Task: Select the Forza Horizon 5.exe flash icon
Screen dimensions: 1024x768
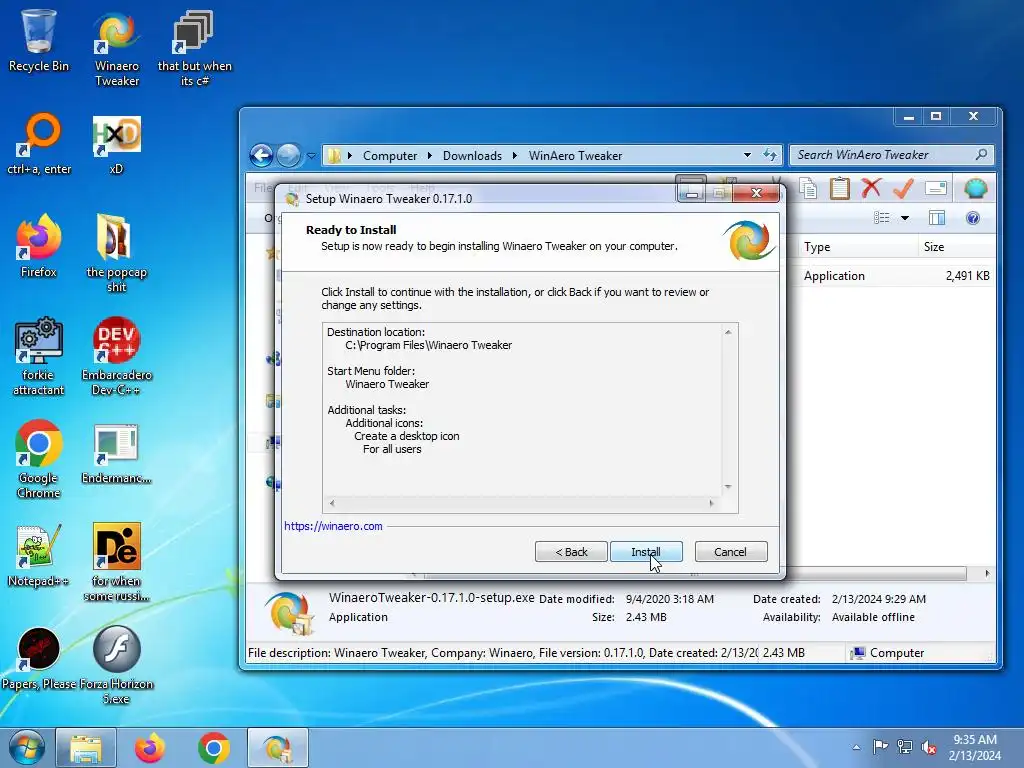Action: coord(116,665)
